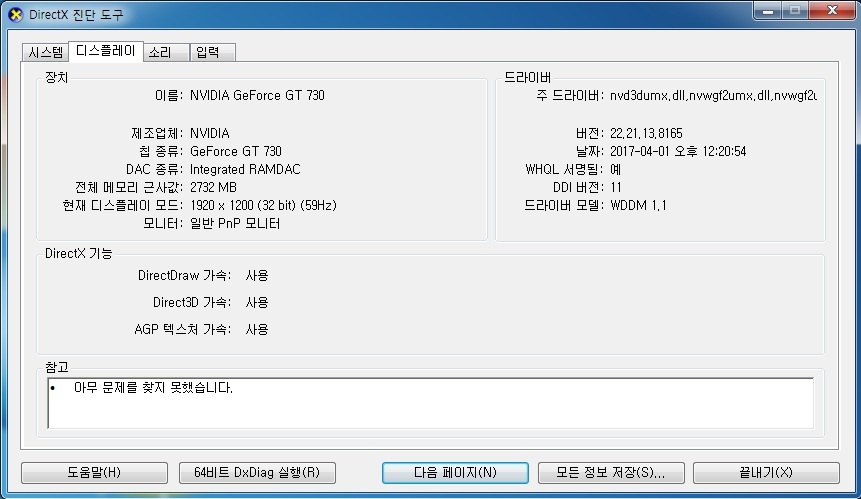Click the Direct3D 가속 사용 status text
The height and width of the screenshot is (499, 861).
coord(256,302)
